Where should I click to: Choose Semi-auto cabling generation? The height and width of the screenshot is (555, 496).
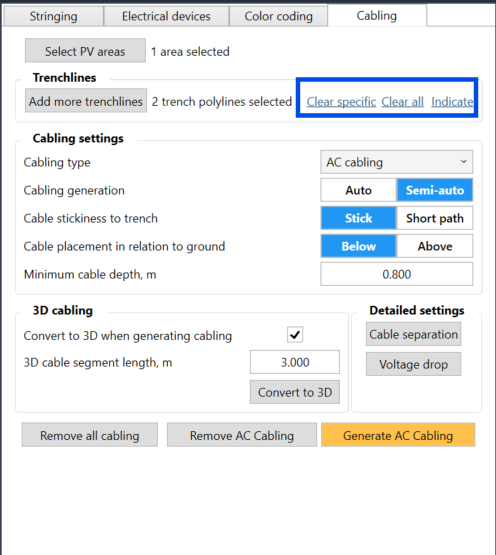point(435,190)
